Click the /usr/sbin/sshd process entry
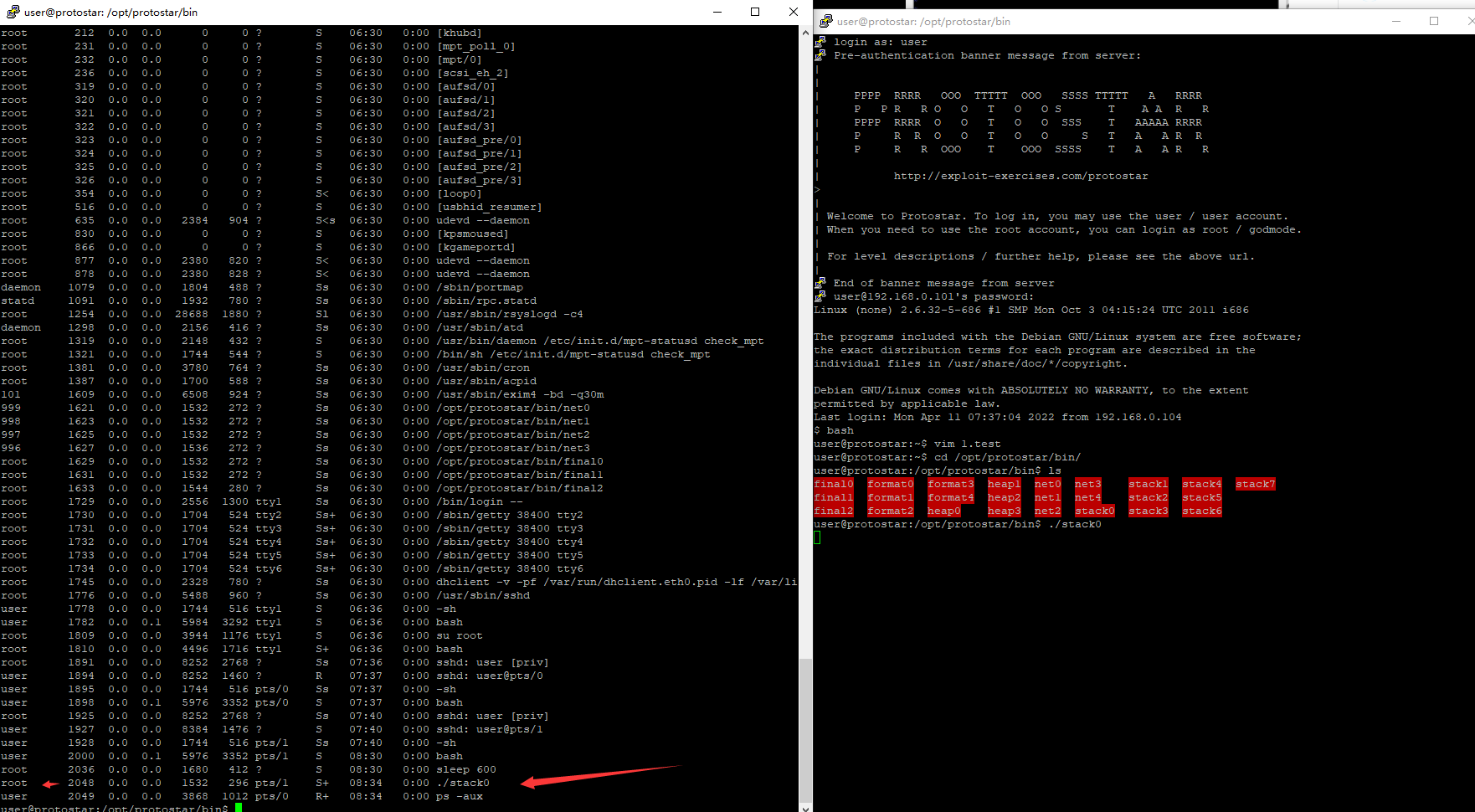 (x=483, y=595)
